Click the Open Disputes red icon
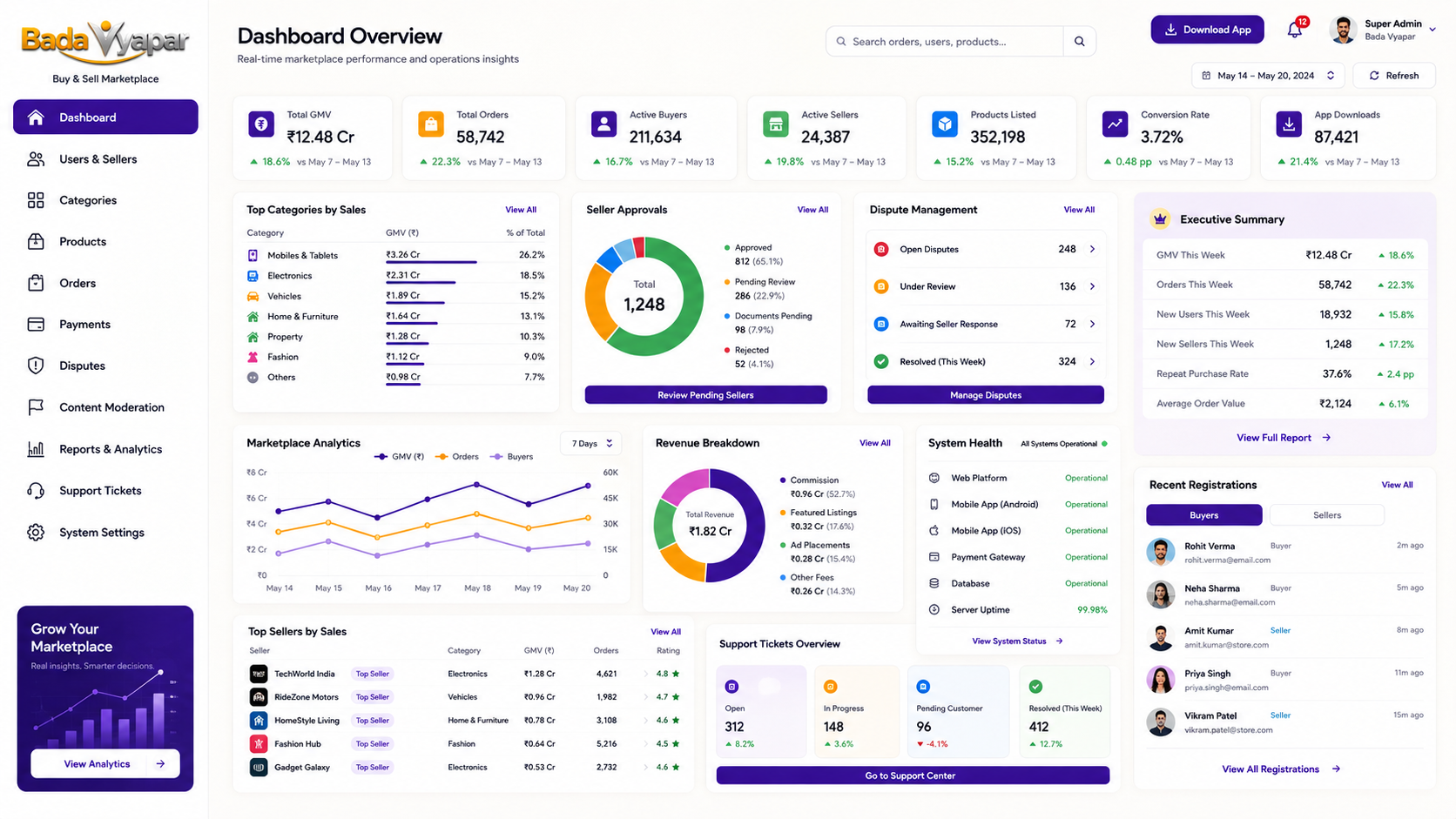The image size is (1456, 819). (x=881, y=249)
